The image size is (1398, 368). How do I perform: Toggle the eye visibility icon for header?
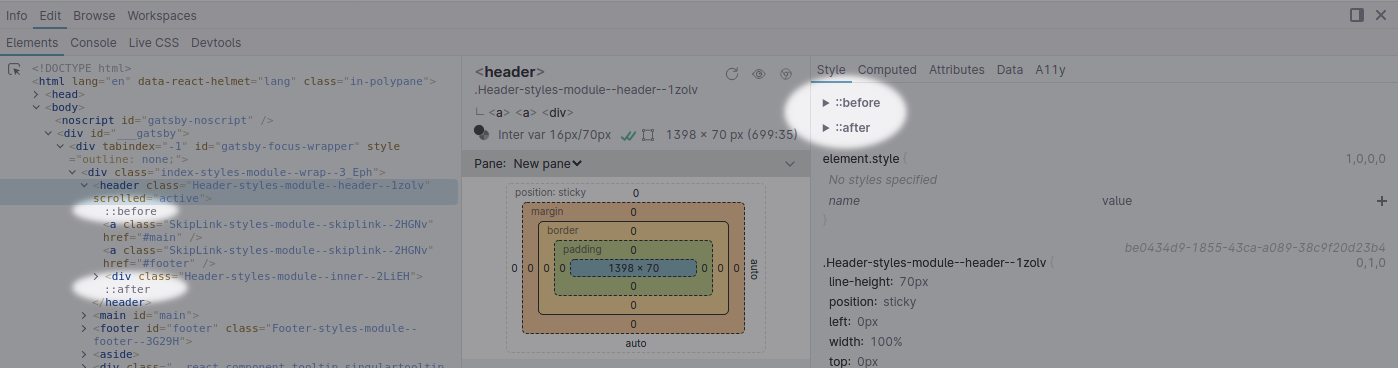tap(759, 74)
